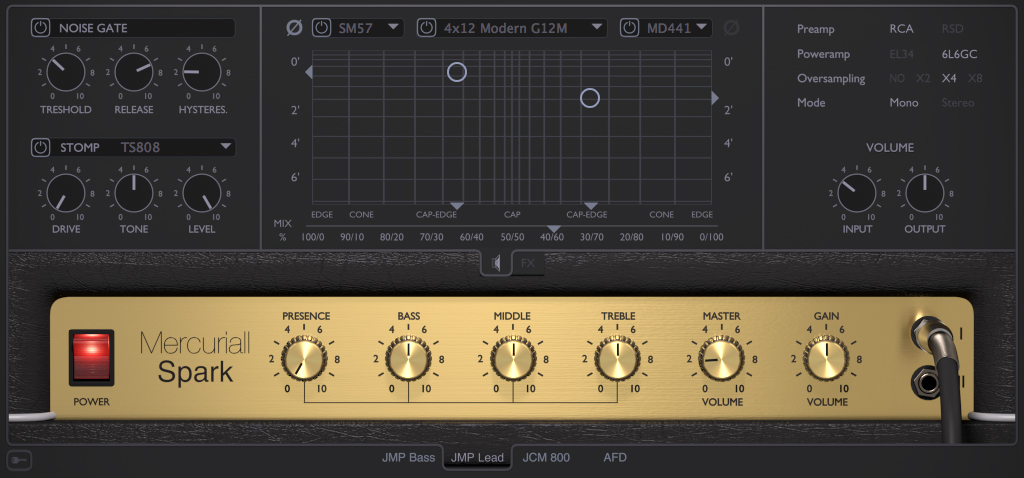Click the Hysteres. knob

[x=202, y=72]
